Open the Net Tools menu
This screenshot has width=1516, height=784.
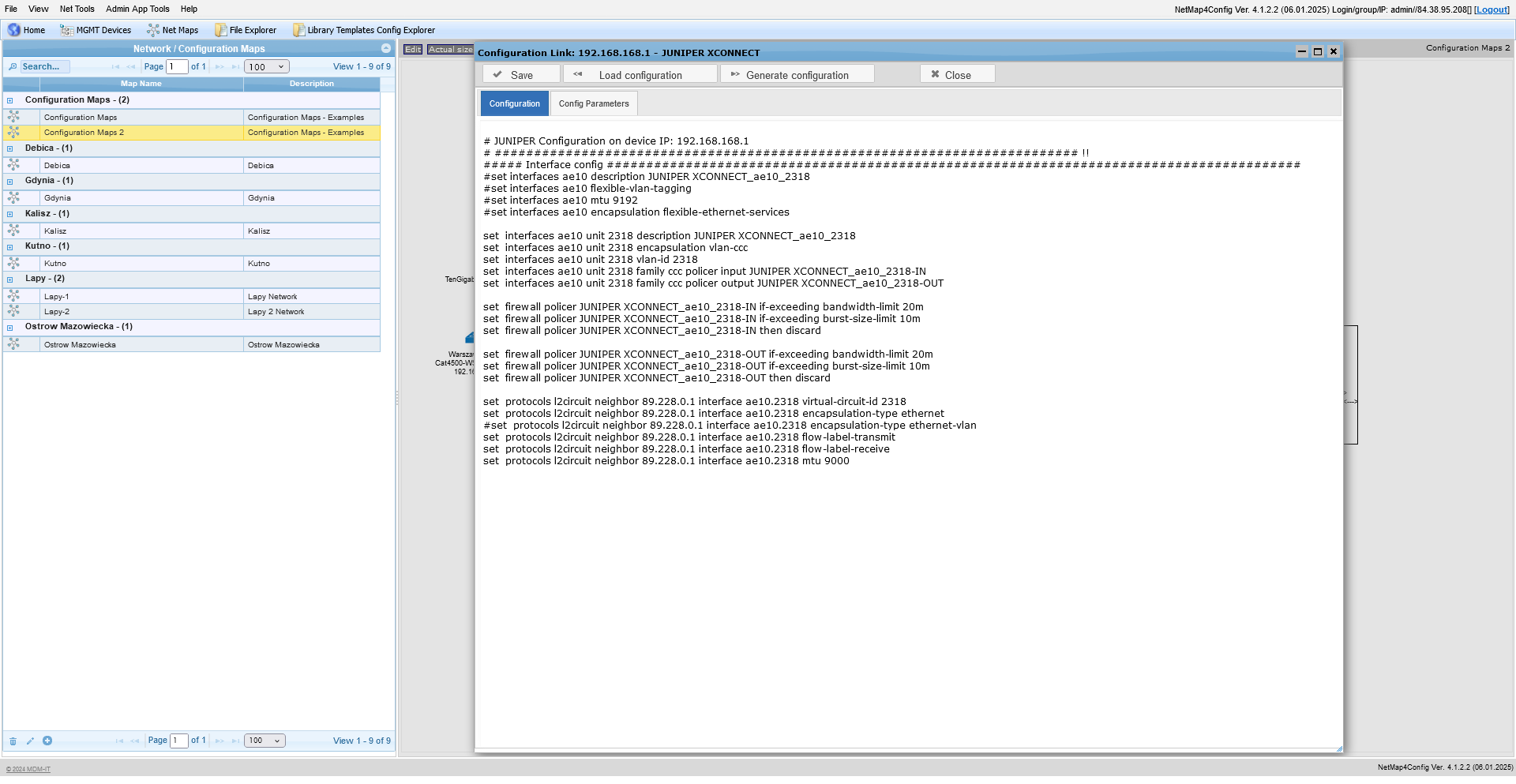click(x=77, y=9)
